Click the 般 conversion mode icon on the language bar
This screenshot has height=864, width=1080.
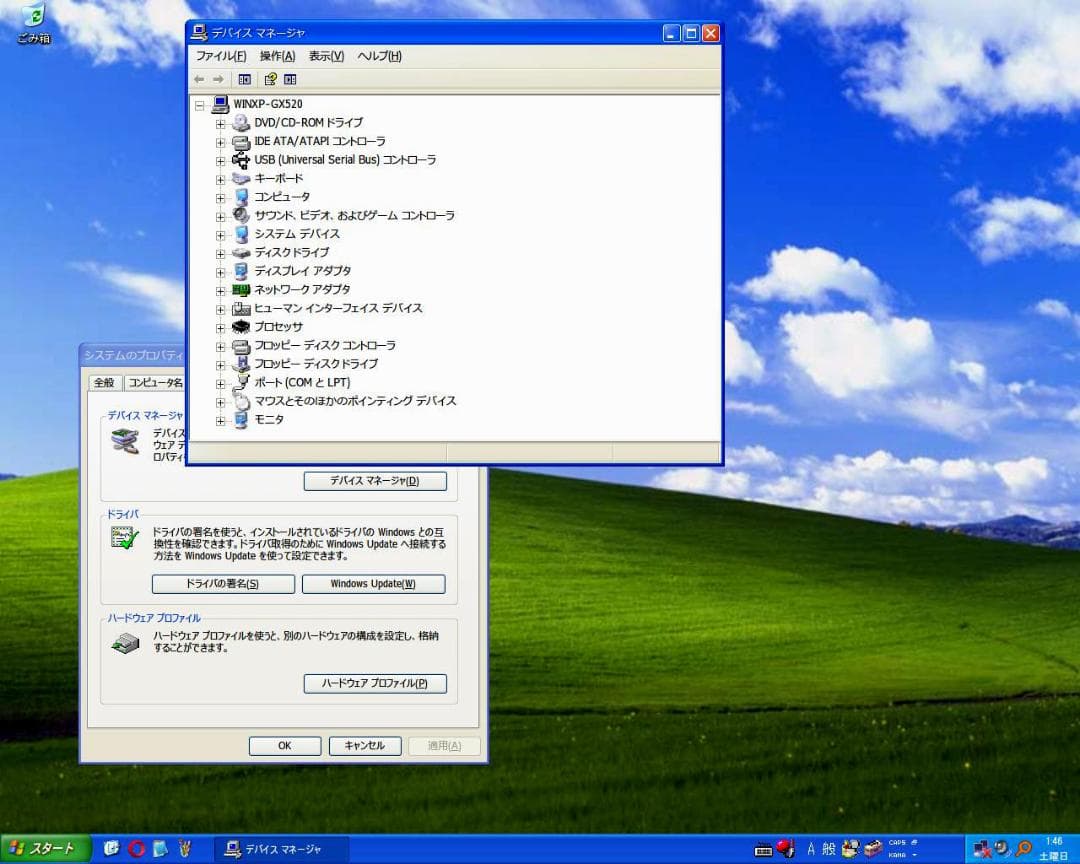coord(829,848)
